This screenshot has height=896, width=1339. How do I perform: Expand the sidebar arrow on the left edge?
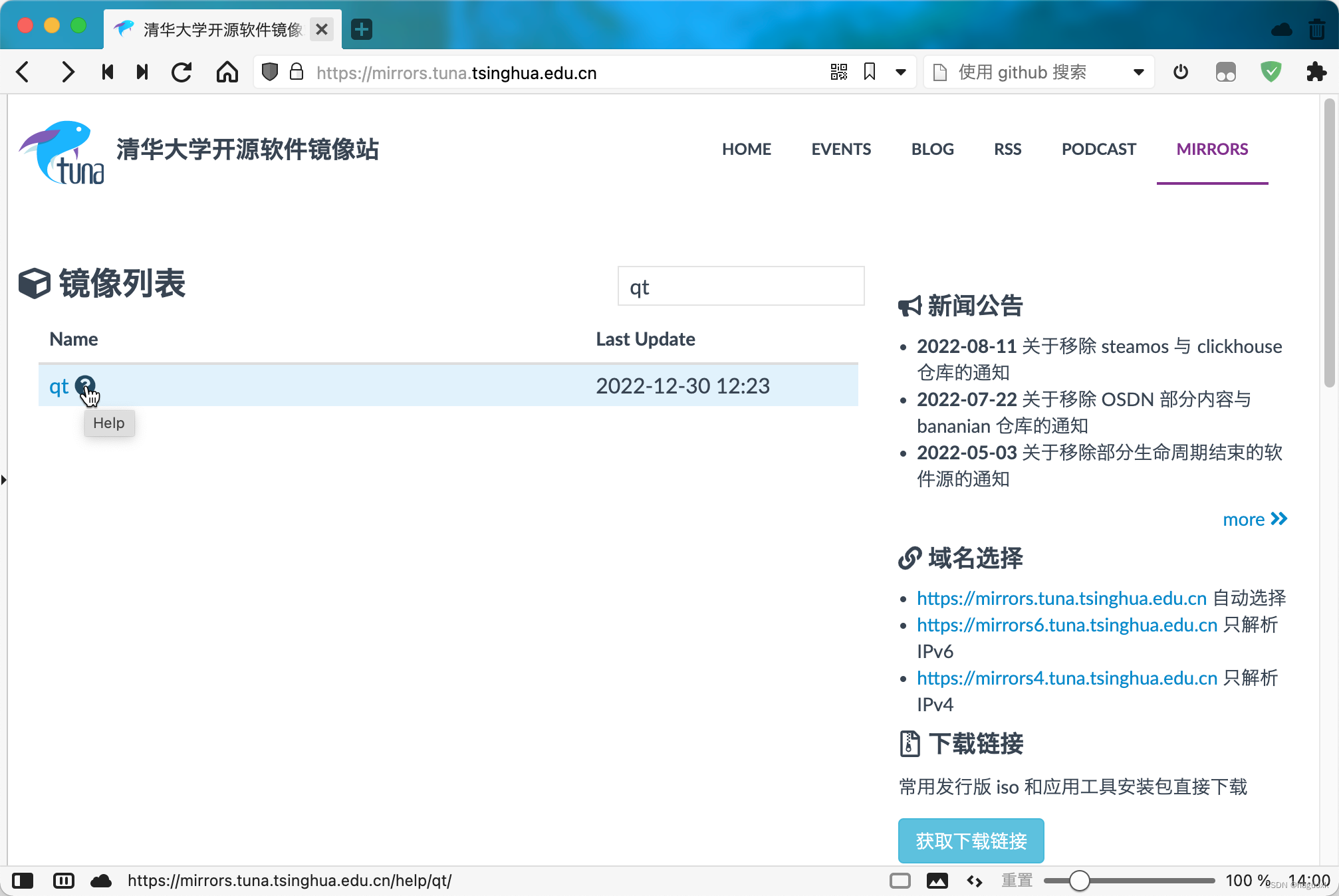pyautogui.click(x=4, y=479)
